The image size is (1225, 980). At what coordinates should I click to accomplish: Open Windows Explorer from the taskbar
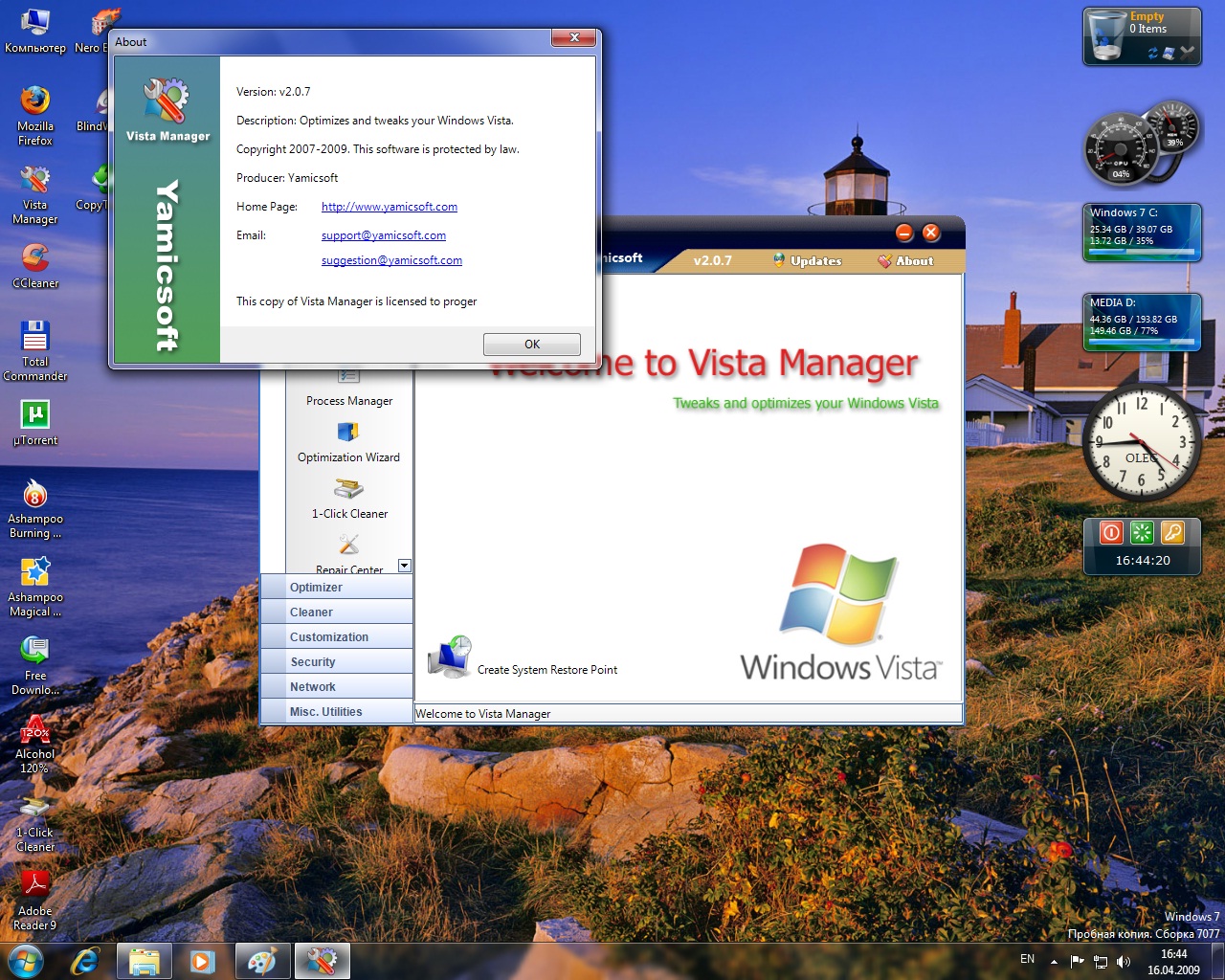(x=145, y=961)
